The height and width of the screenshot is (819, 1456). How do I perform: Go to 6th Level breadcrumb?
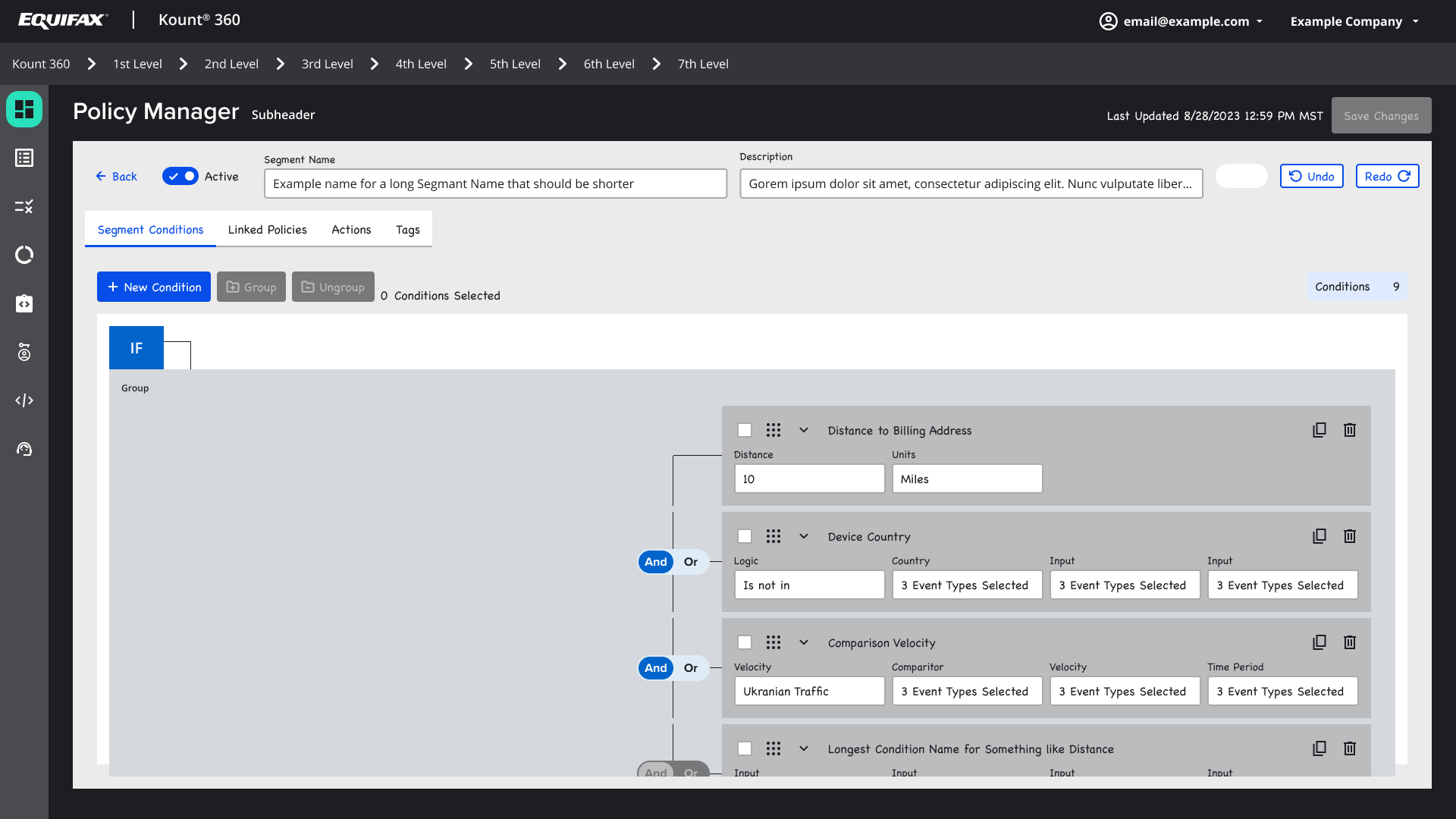(609, 64)
